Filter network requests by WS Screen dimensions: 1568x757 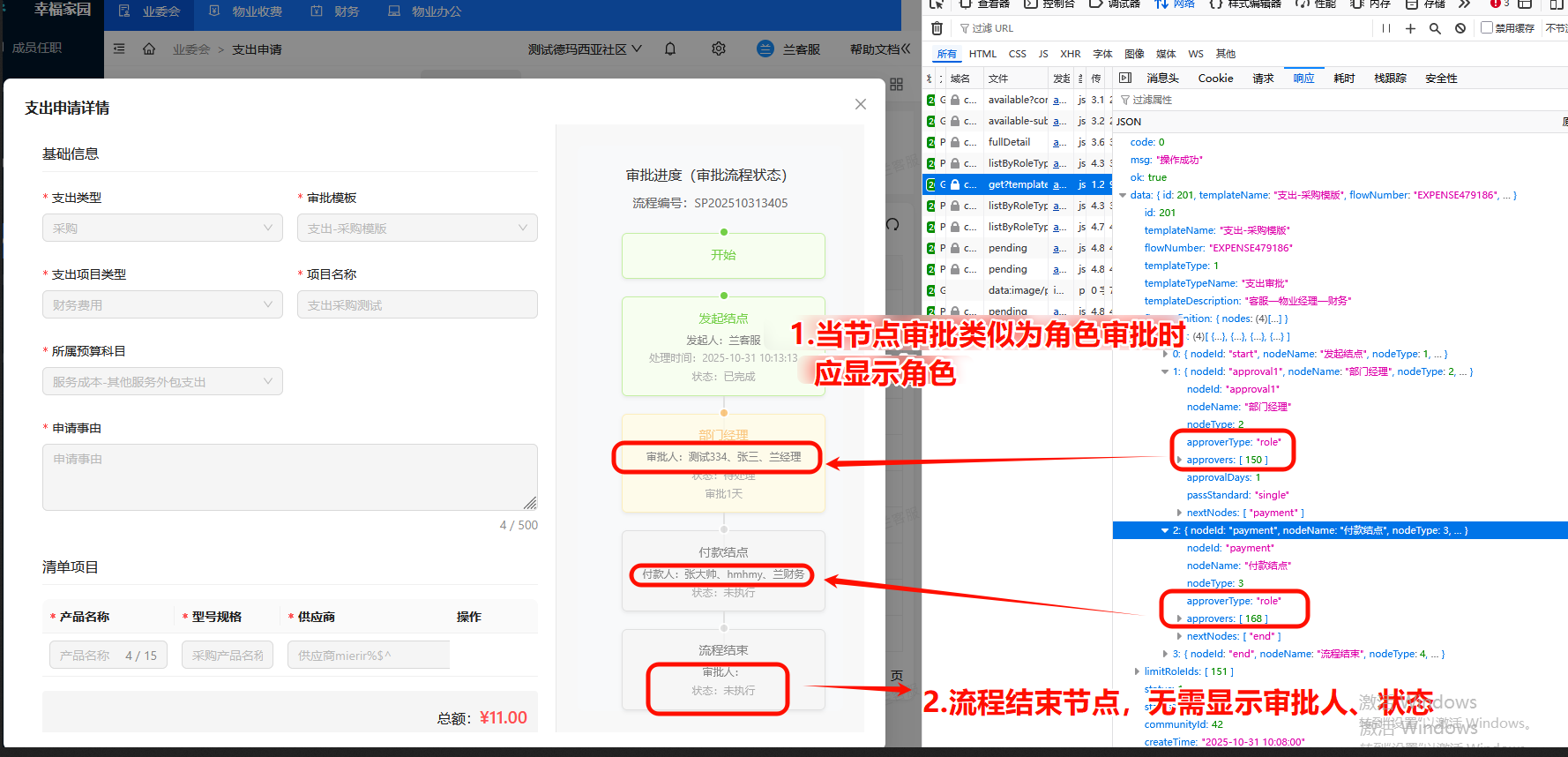(x=1196, y=54)
